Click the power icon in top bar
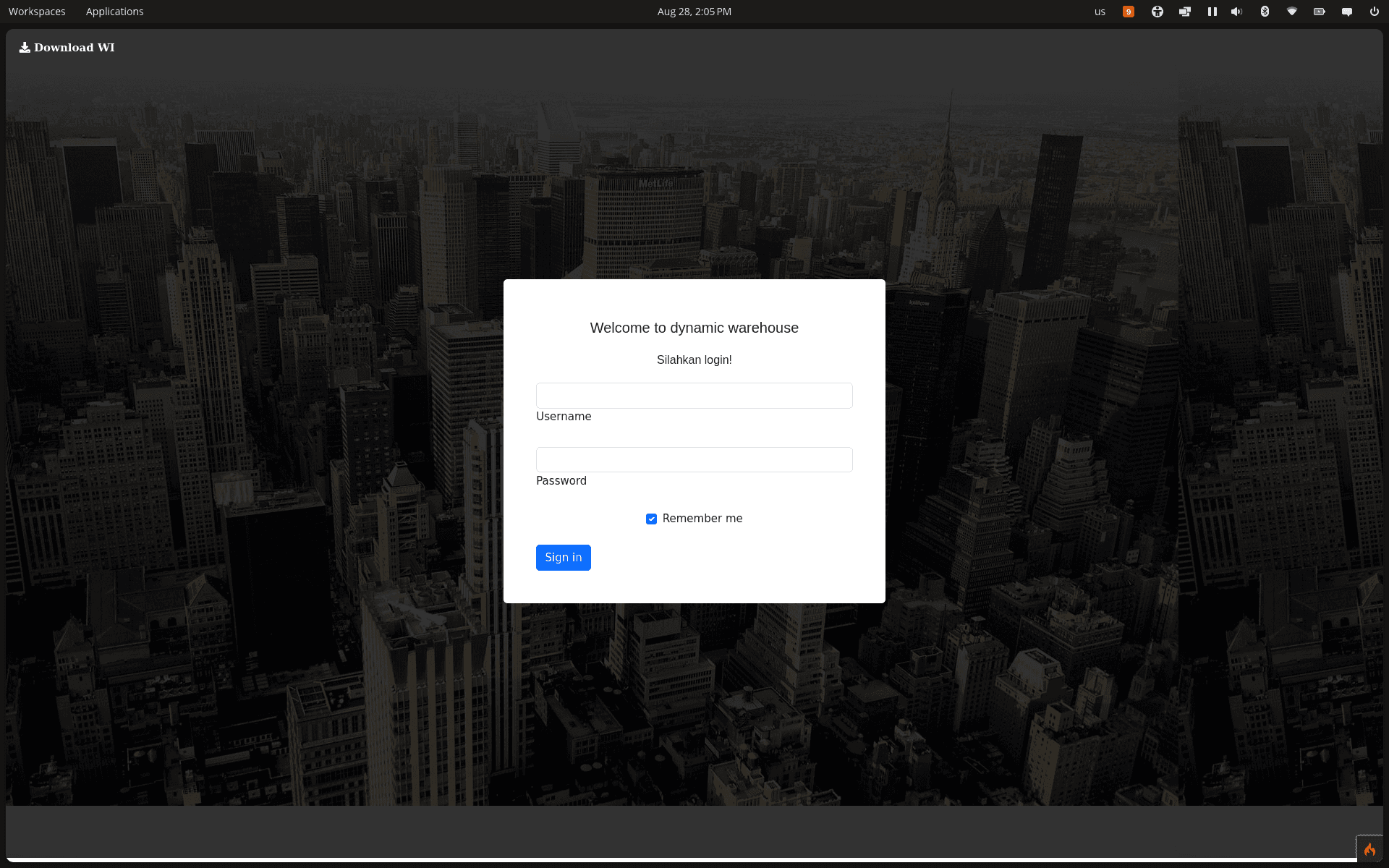 1374,12
